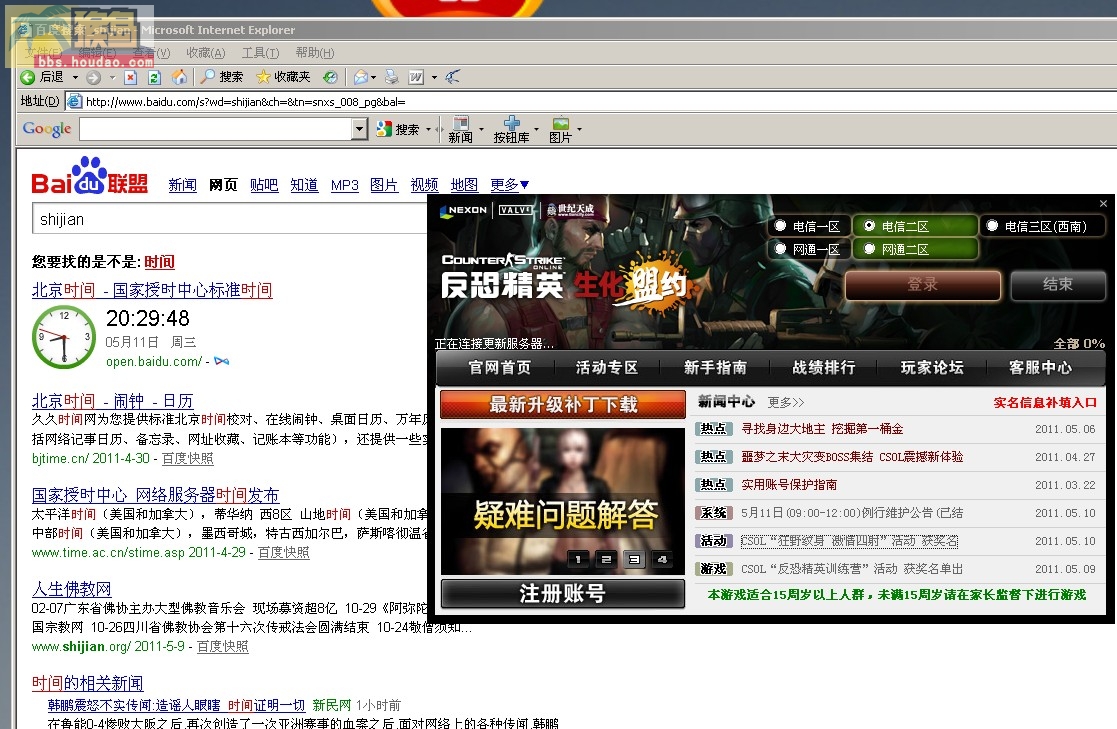Click the Refresh page icon
1117x729 pixels.
click(x=155, y=77)
